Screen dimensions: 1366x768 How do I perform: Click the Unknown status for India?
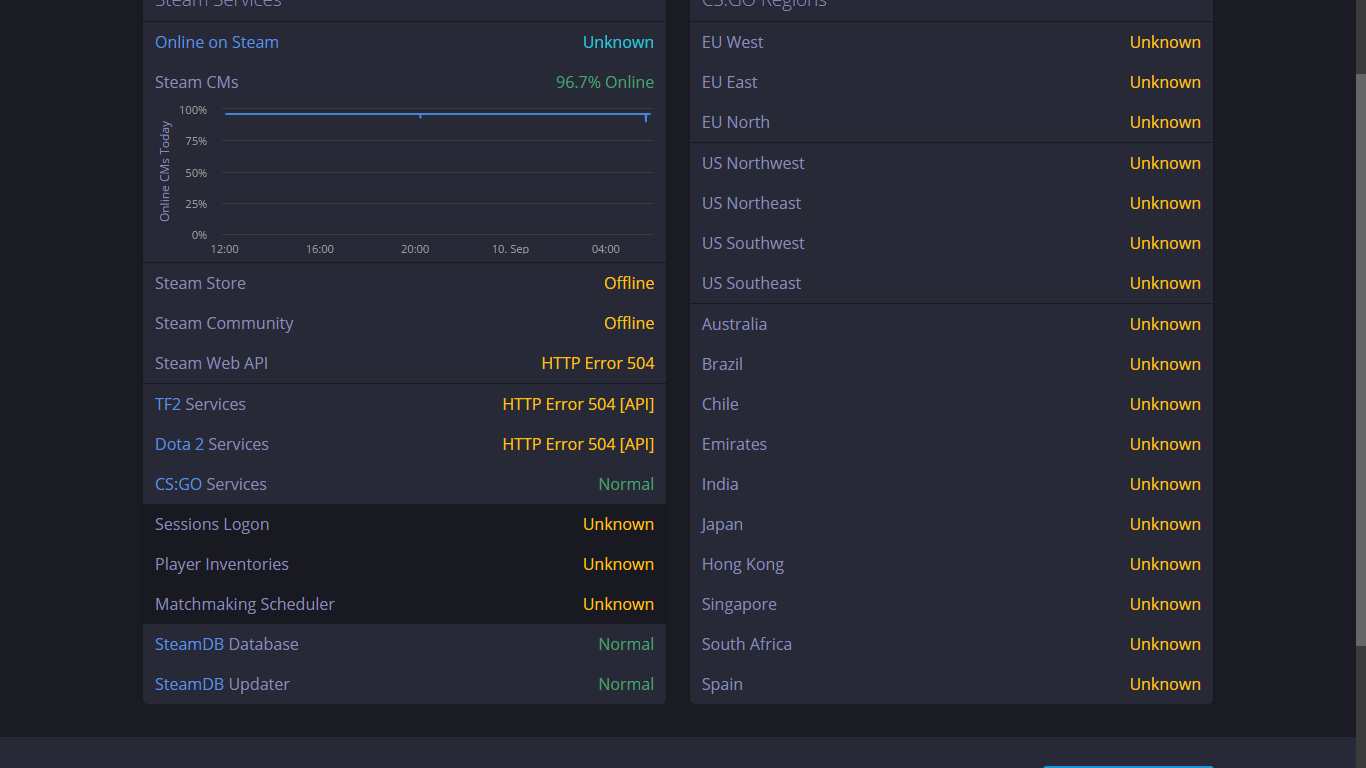[1165, 484]
